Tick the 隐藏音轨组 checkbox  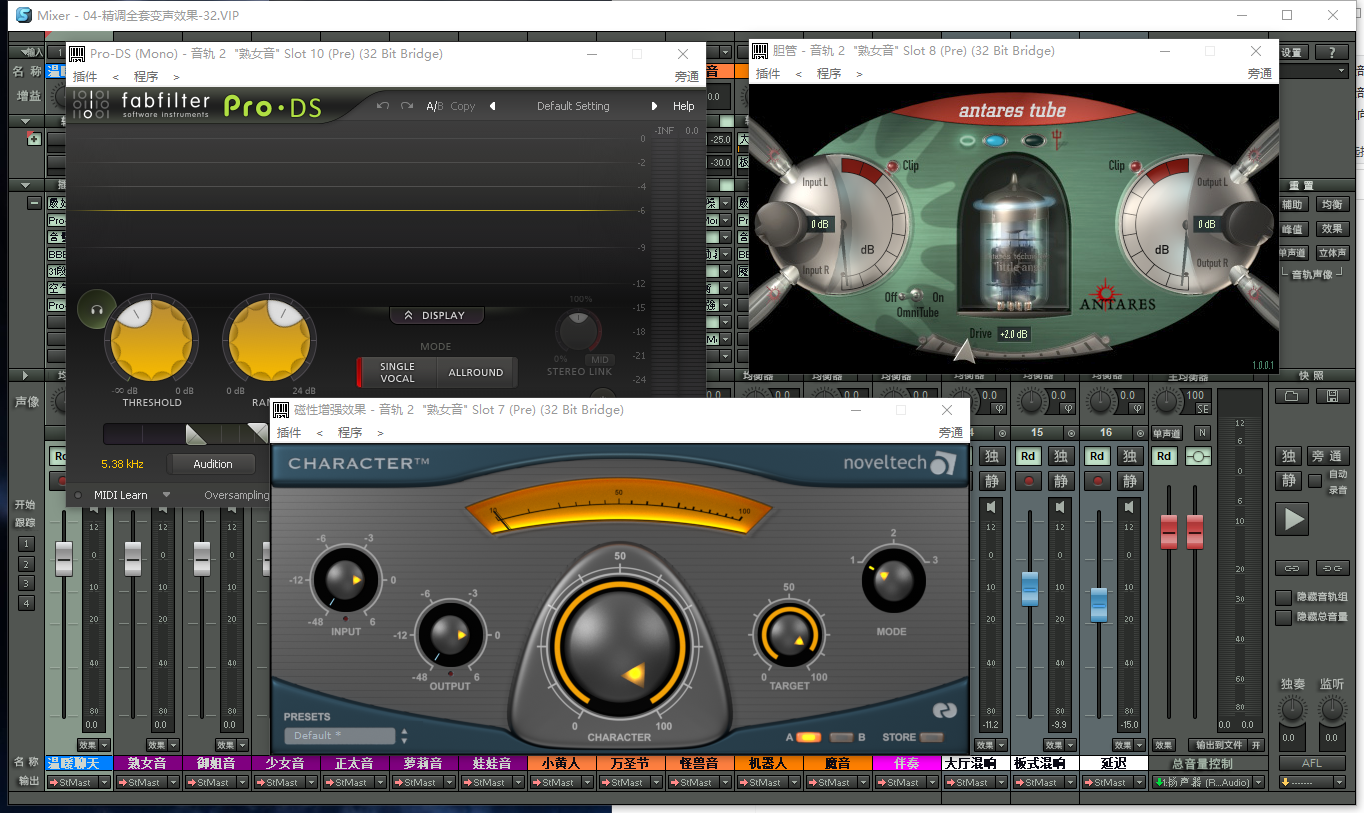1284,597
